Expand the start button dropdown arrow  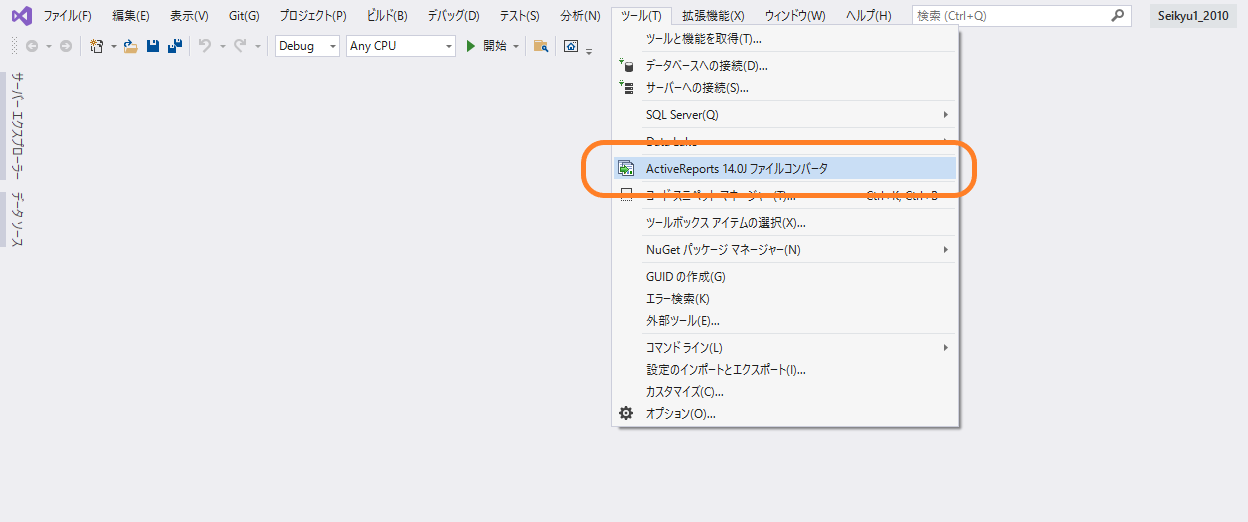[516, 46]
